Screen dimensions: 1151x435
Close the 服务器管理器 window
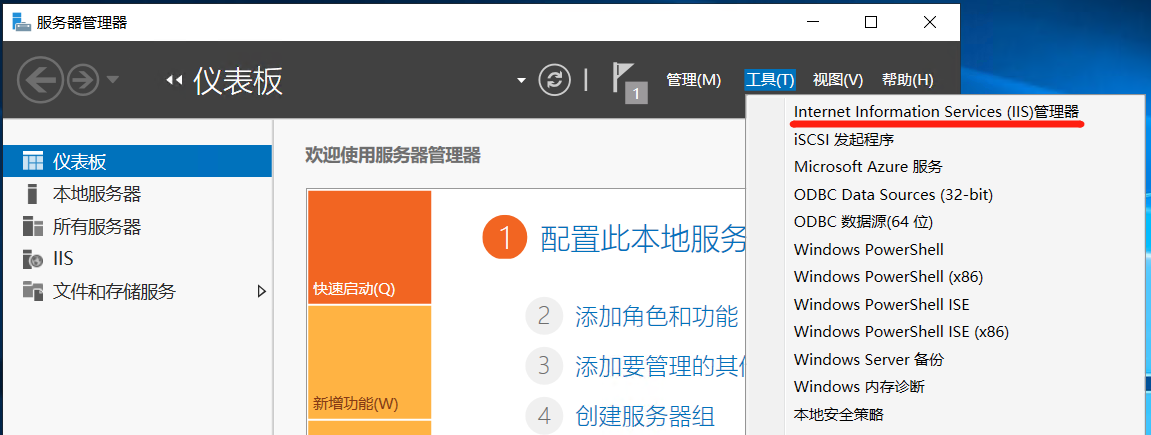[x=930, y=22]
